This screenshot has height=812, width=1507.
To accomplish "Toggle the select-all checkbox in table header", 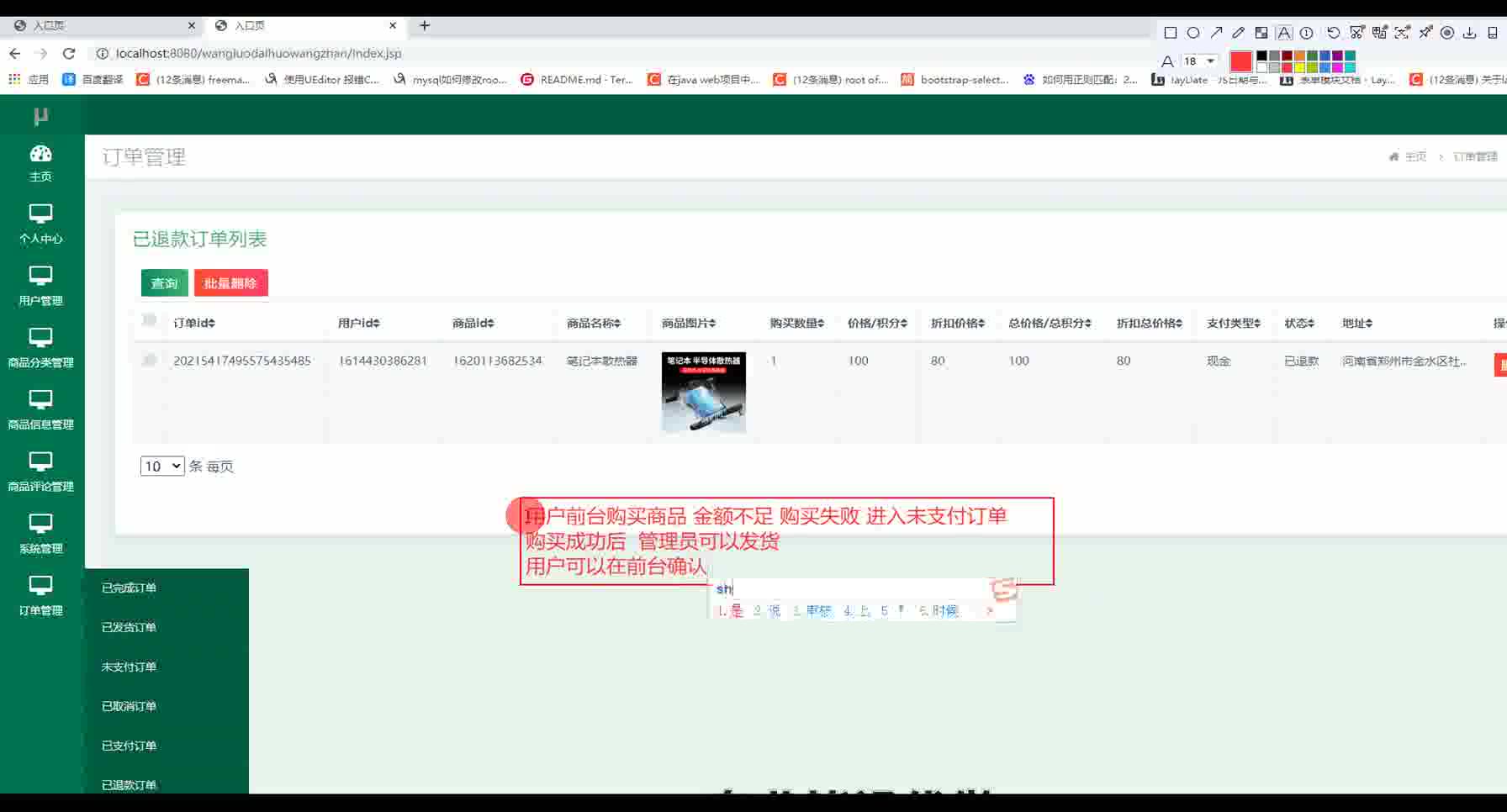I will pyautogui.click(x=149, y=320).
